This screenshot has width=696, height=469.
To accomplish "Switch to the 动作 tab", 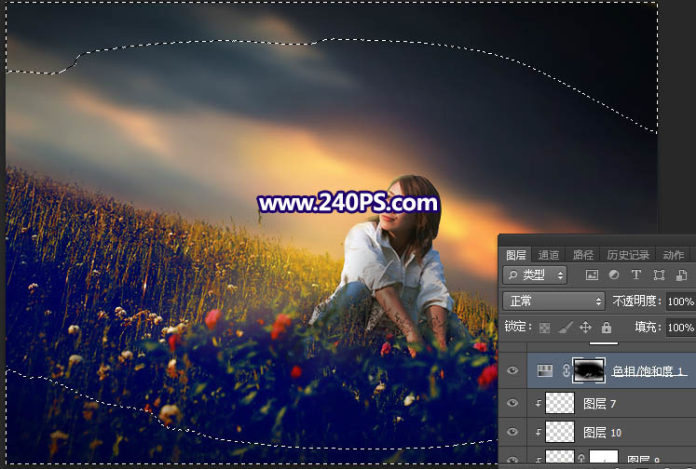I will pos(673,255).
